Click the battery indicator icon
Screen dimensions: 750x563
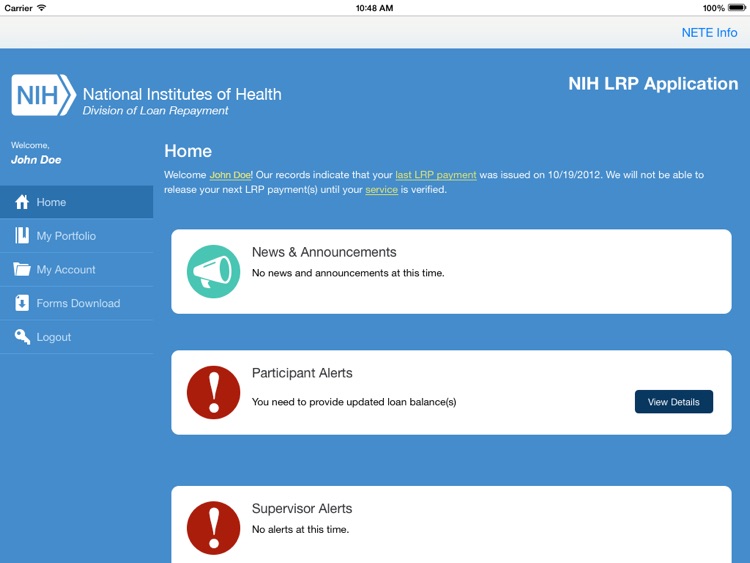(737, 8)
